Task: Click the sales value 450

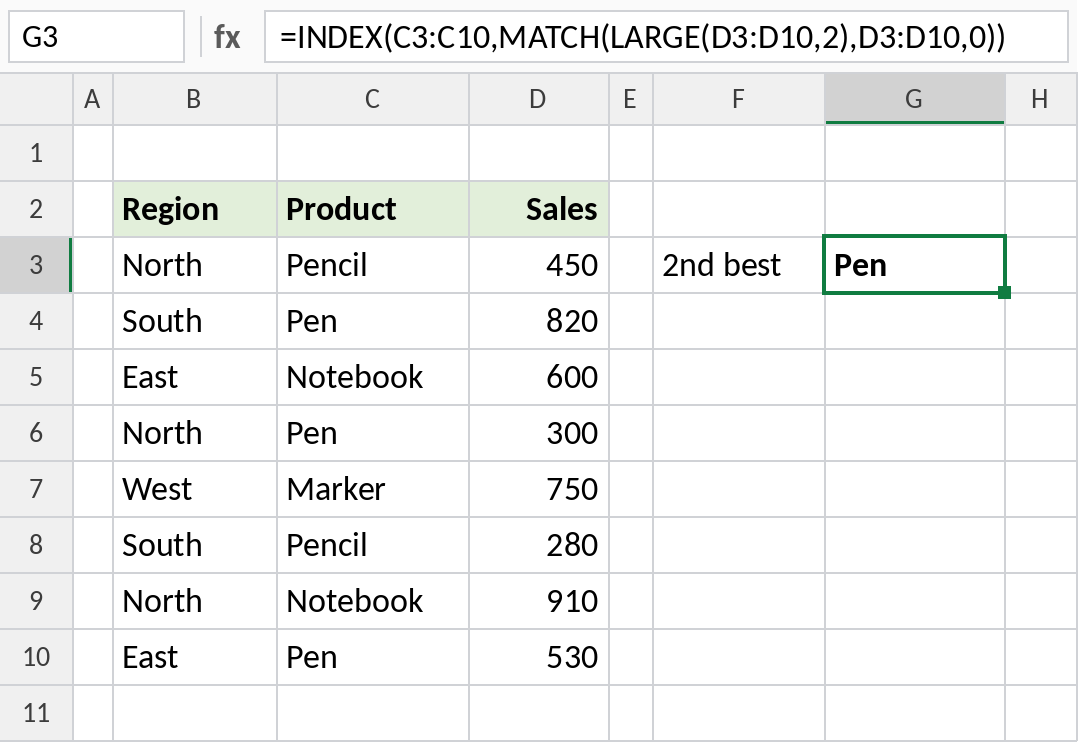Action: [538, 265]
